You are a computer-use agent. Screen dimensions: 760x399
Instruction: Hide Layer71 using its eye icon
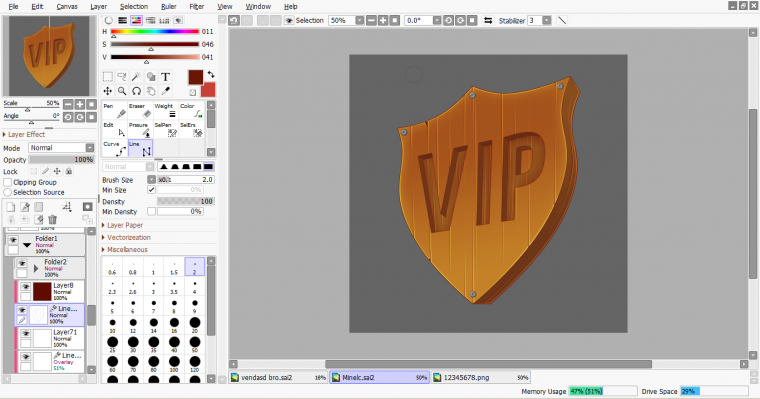click(26, 334)
